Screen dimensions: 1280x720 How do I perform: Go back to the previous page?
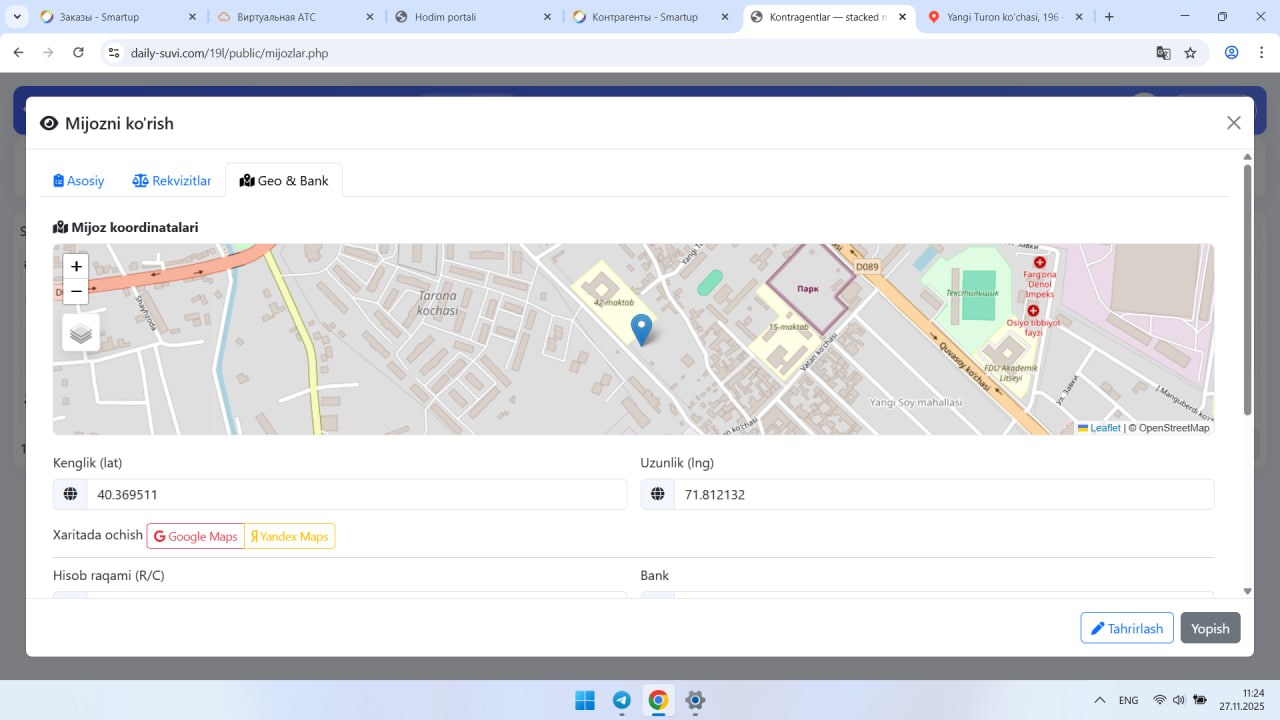click(x=18, y=53)
